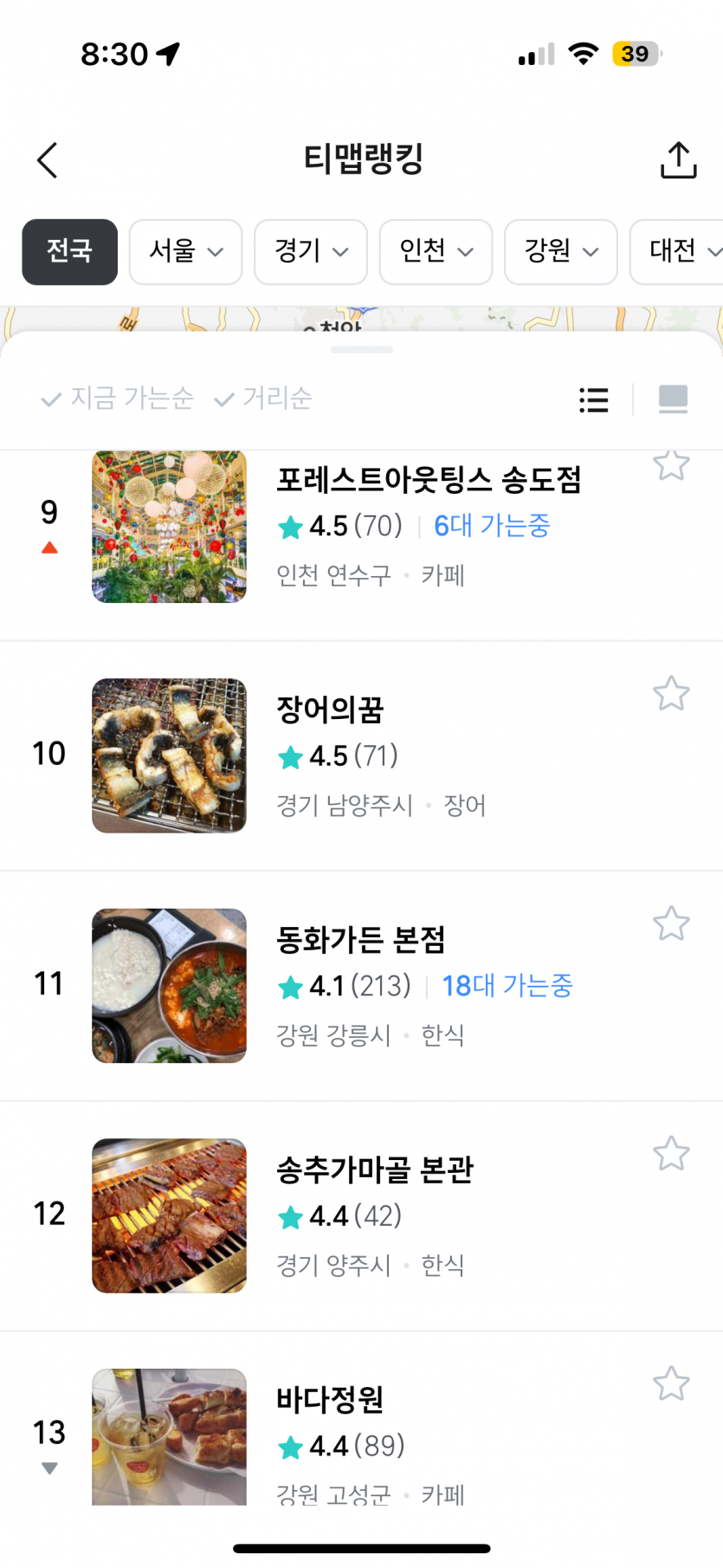Open 장어의꿈 grilled eel thumbnail
This screenshot has width=723, height=1568.
click(x=169, y=755)
